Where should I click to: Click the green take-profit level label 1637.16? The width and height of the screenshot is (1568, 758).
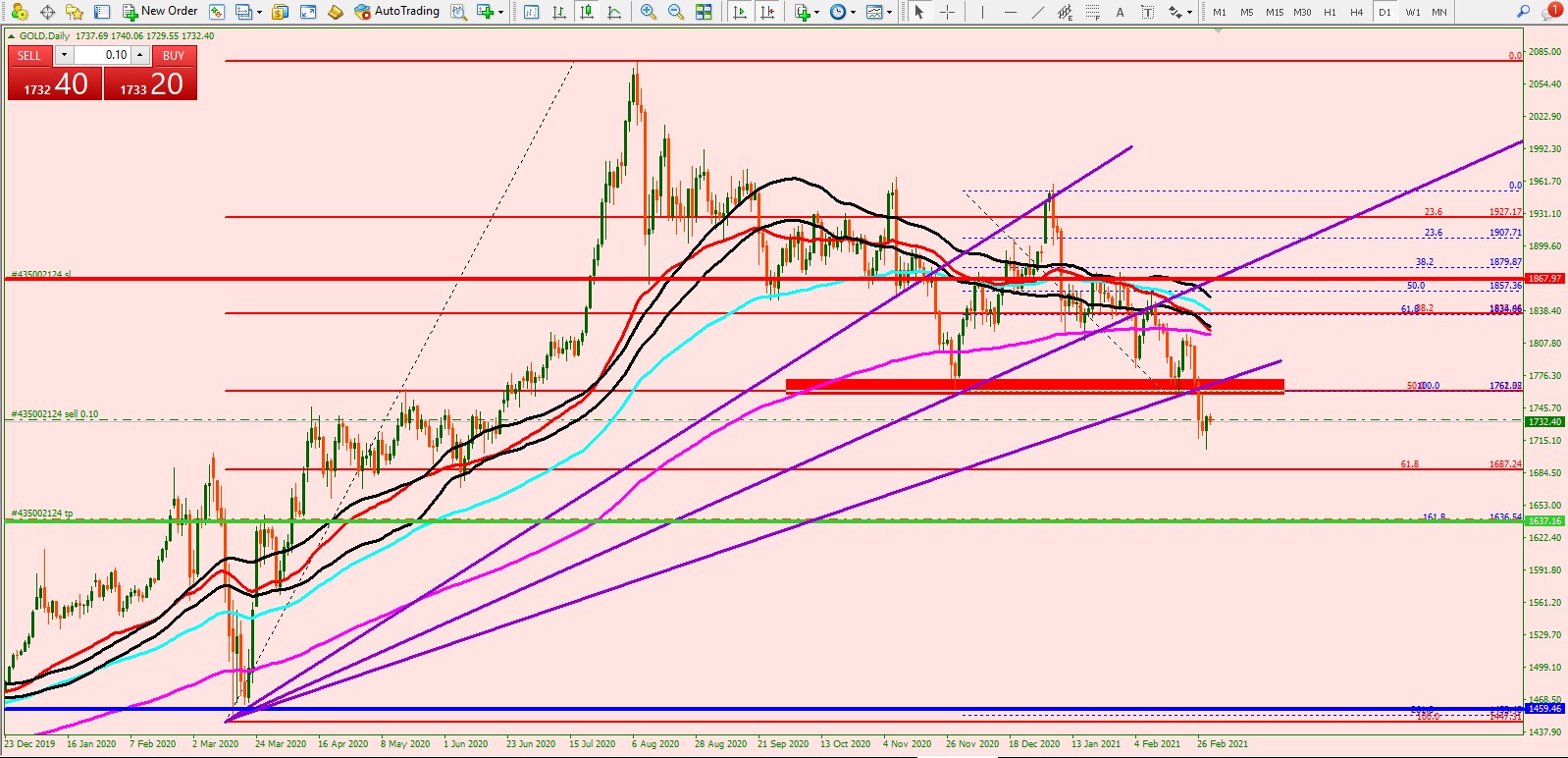pyautogui.click(x=1544, y=521)
